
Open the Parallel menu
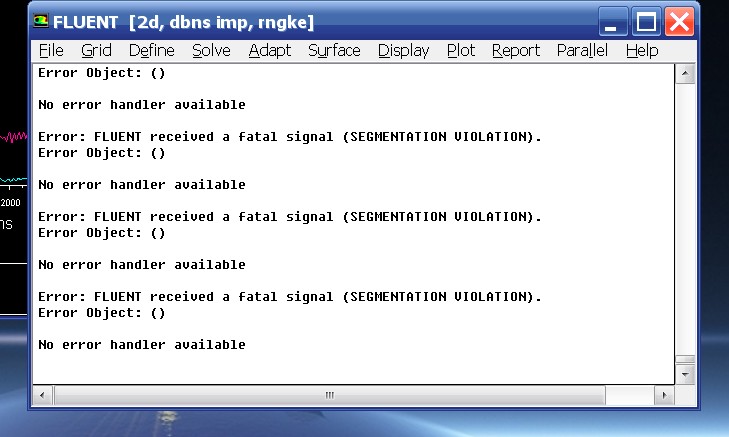(582, 50)
